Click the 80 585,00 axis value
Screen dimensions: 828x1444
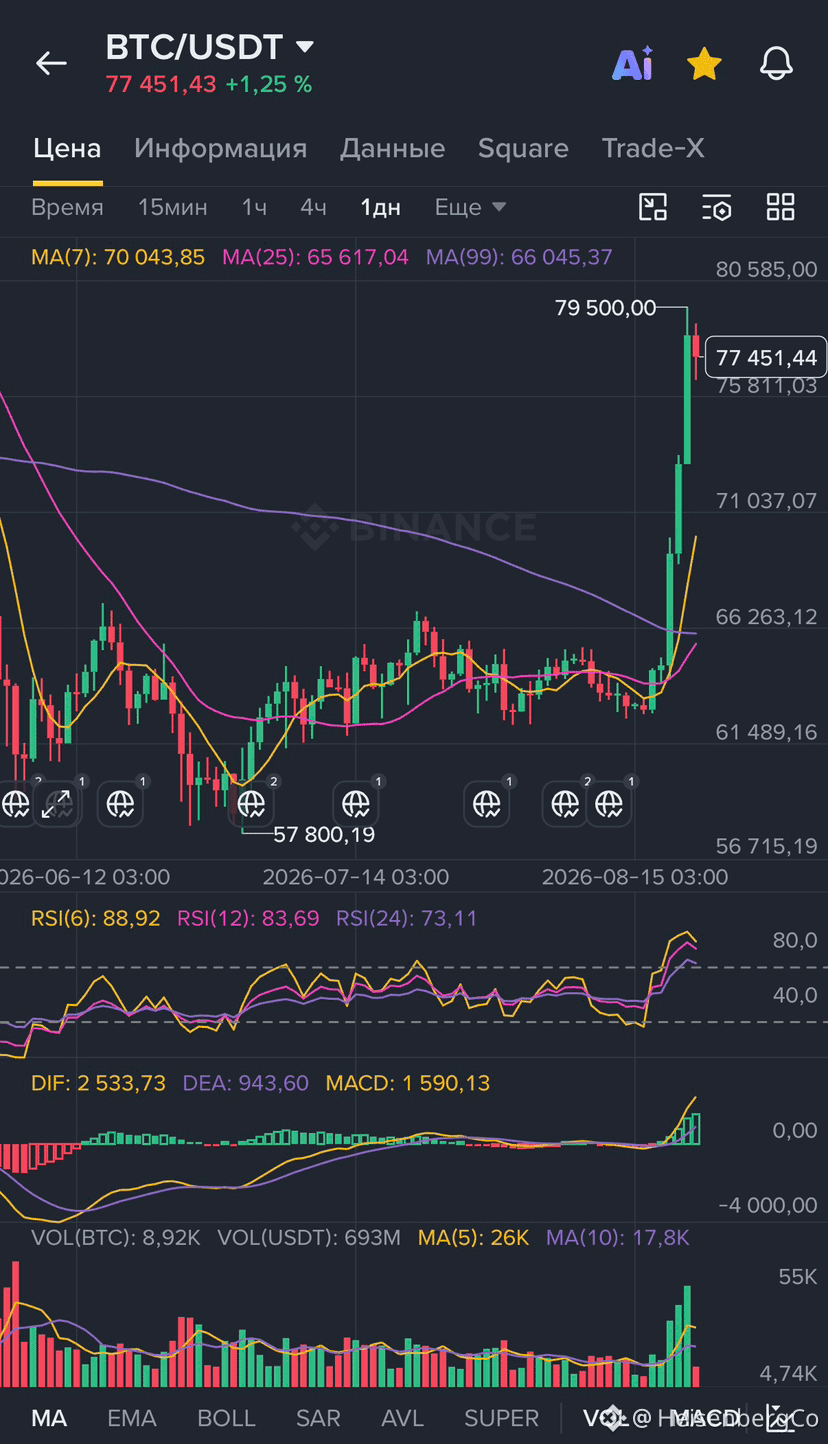767,269
